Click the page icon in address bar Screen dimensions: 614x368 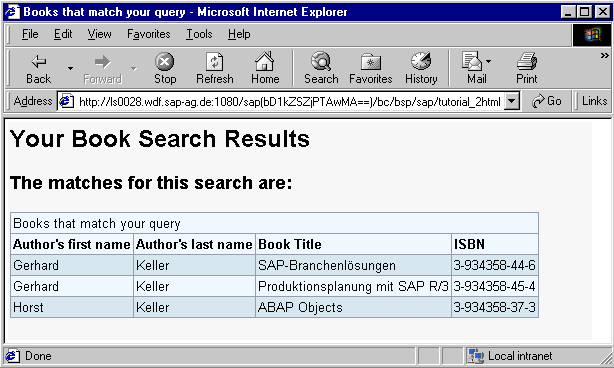[x=66, y=102]
